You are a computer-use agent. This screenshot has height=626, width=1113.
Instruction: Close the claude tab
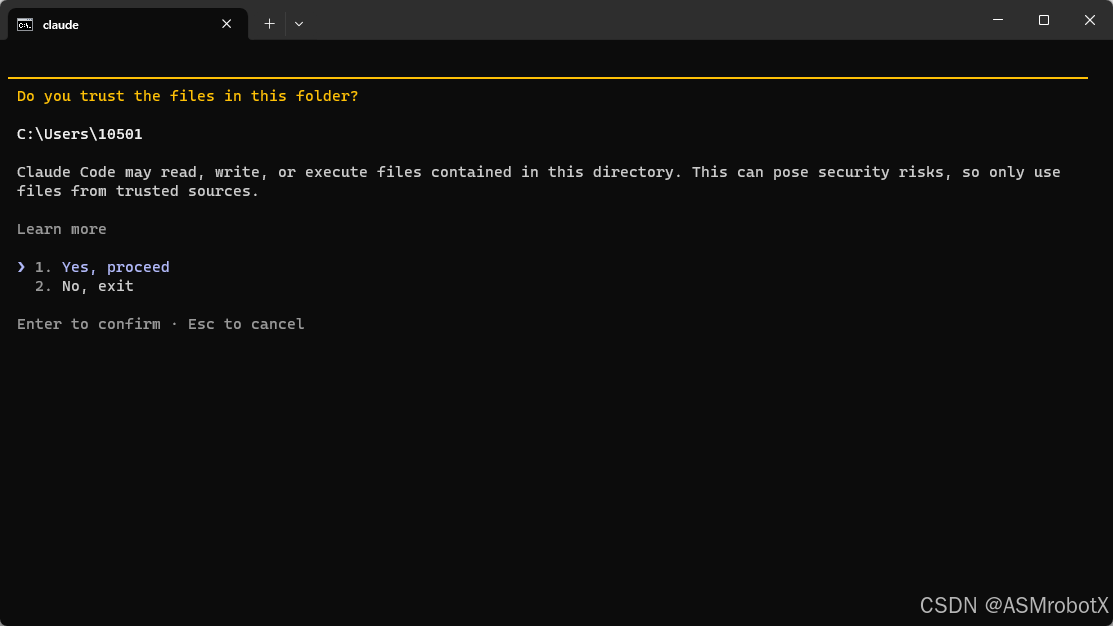[226, 24]
